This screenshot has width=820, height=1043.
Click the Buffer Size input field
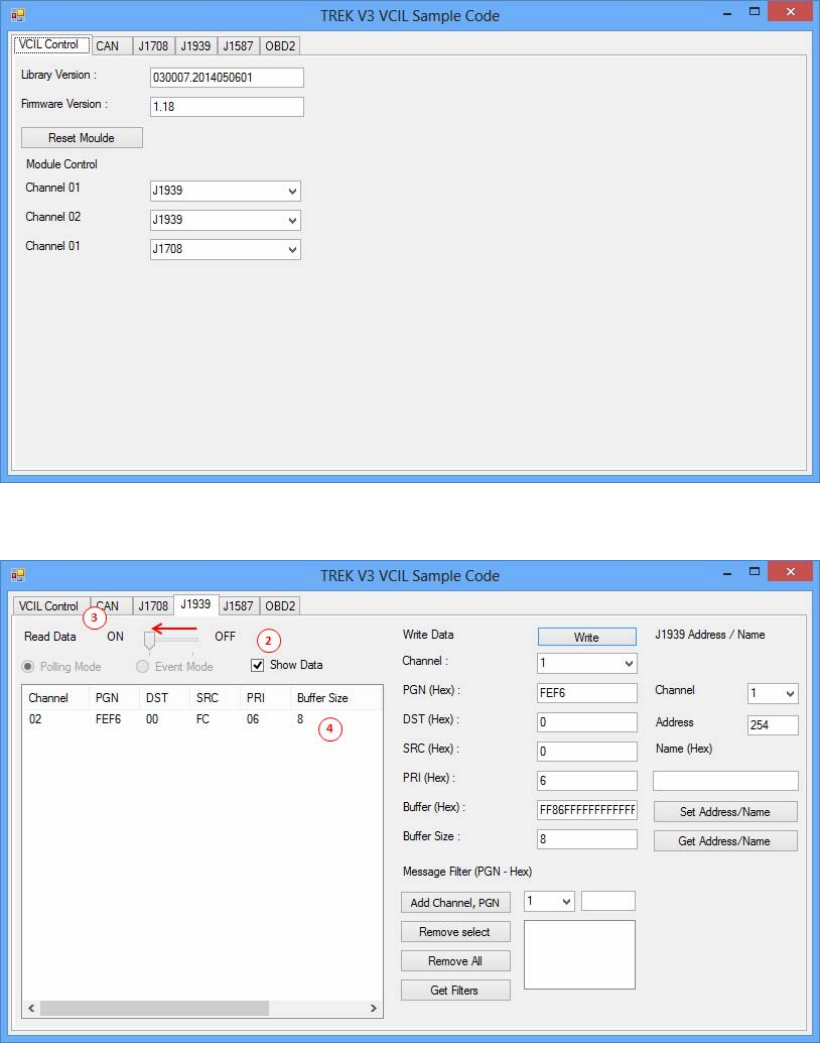(587, 839)
